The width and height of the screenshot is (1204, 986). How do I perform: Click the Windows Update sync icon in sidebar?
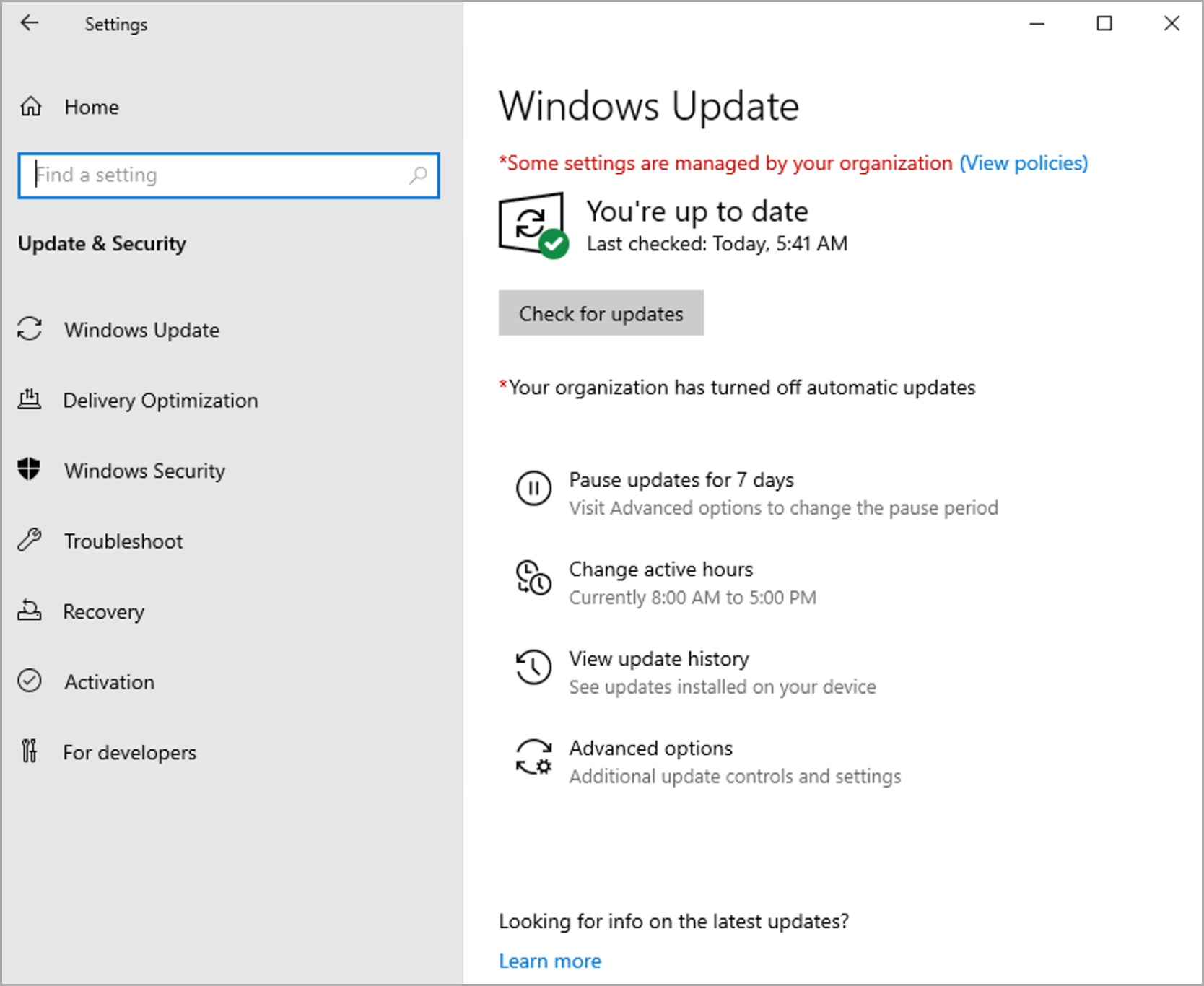(x=30, y=329)
